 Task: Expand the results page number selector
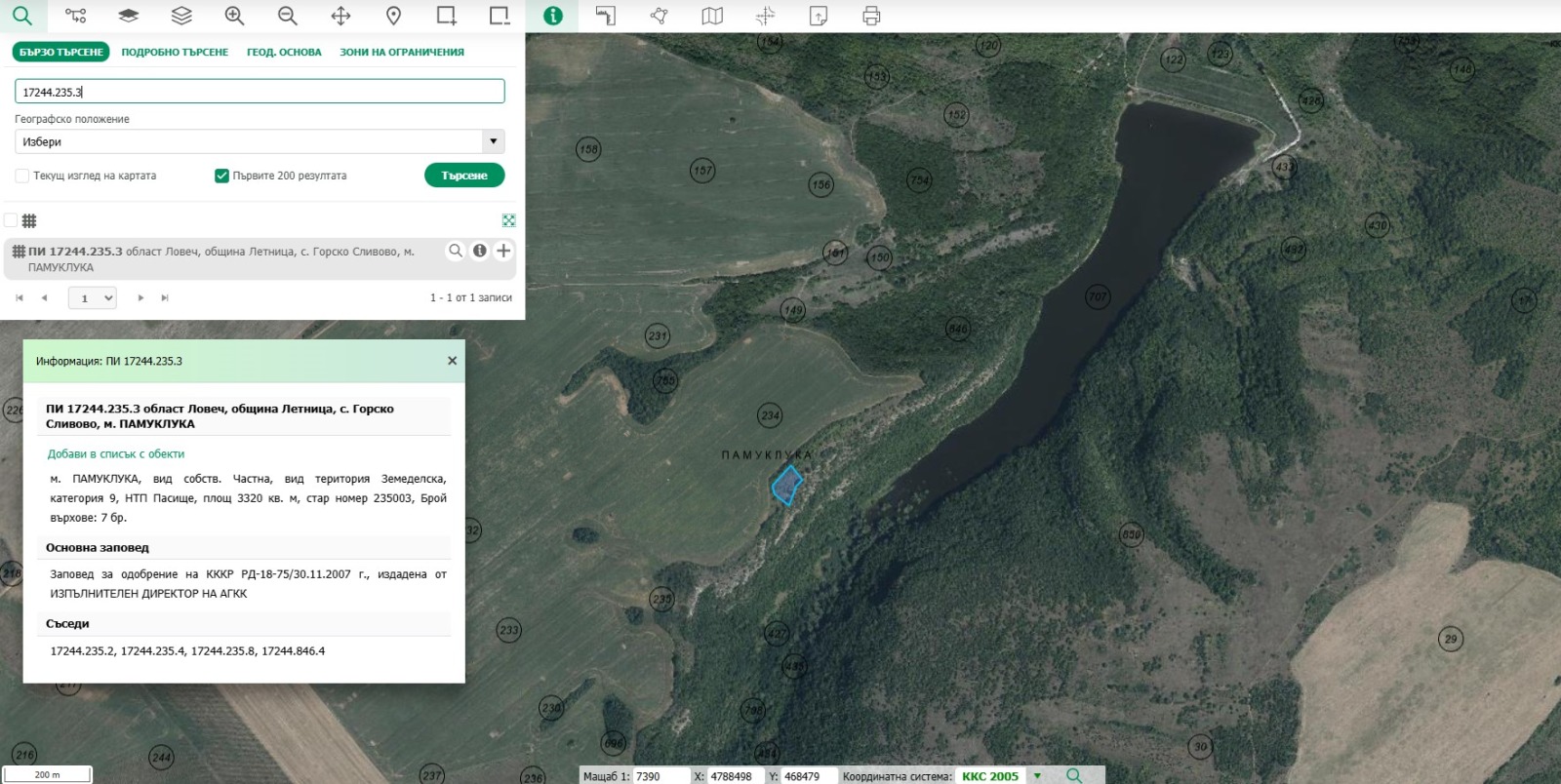pos(93,297)
